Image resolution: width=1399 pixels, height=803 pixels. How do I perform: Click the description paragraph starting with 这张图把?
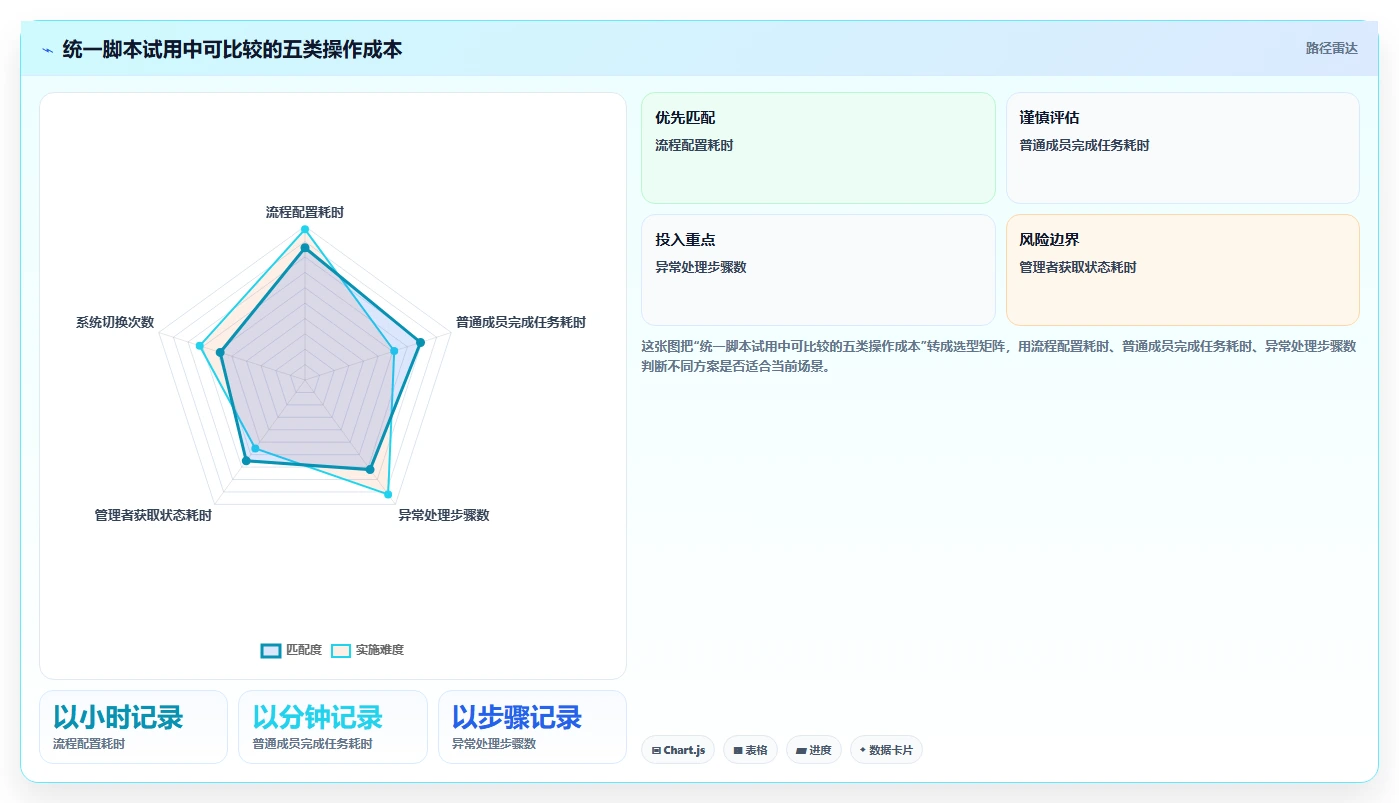[999, 356]
